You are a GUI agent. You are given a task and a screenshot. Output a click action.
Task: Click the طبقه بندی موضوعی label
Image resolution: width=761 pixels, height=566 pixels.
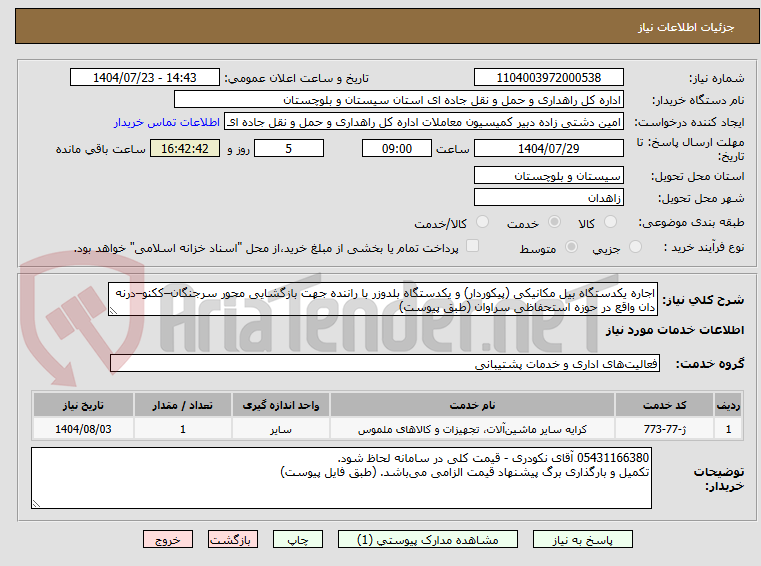tap(692, 222)
